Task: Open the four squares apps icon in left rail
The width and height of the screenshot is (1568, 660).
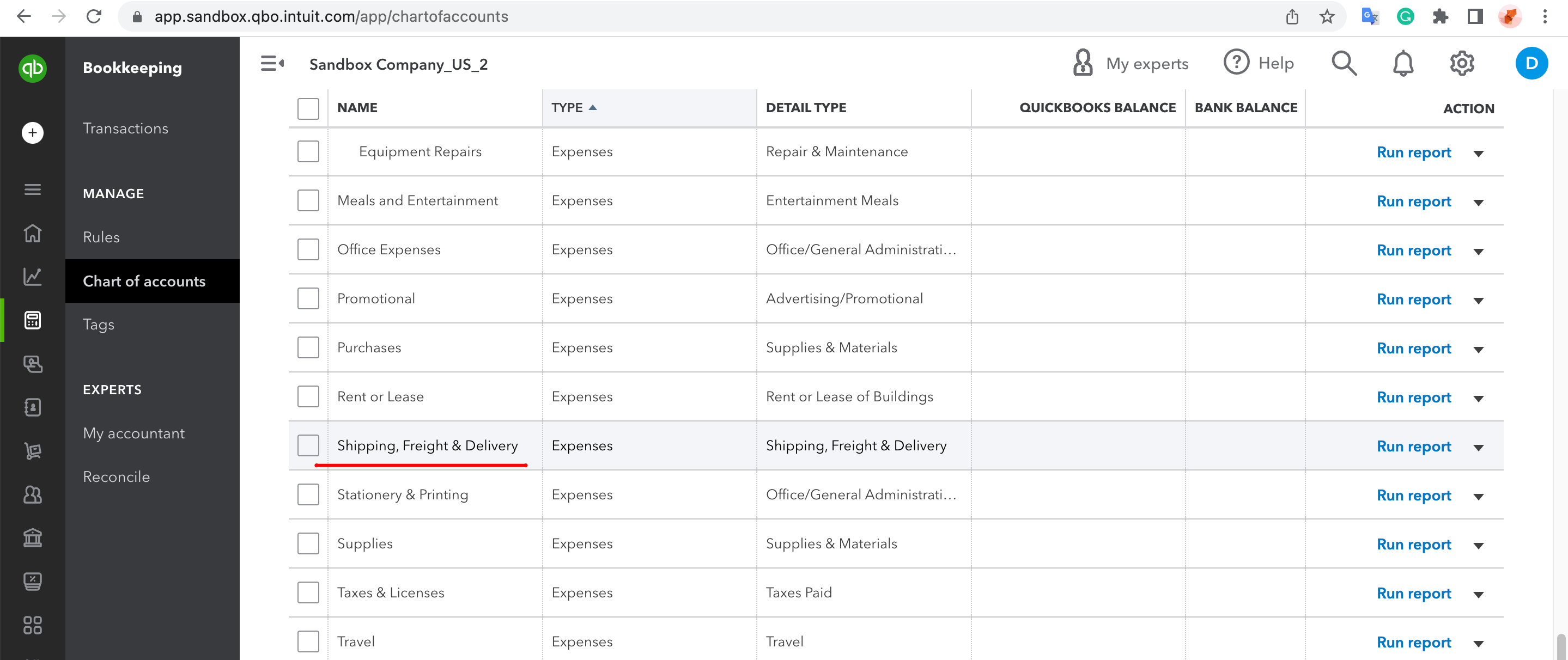Action: 32,625
